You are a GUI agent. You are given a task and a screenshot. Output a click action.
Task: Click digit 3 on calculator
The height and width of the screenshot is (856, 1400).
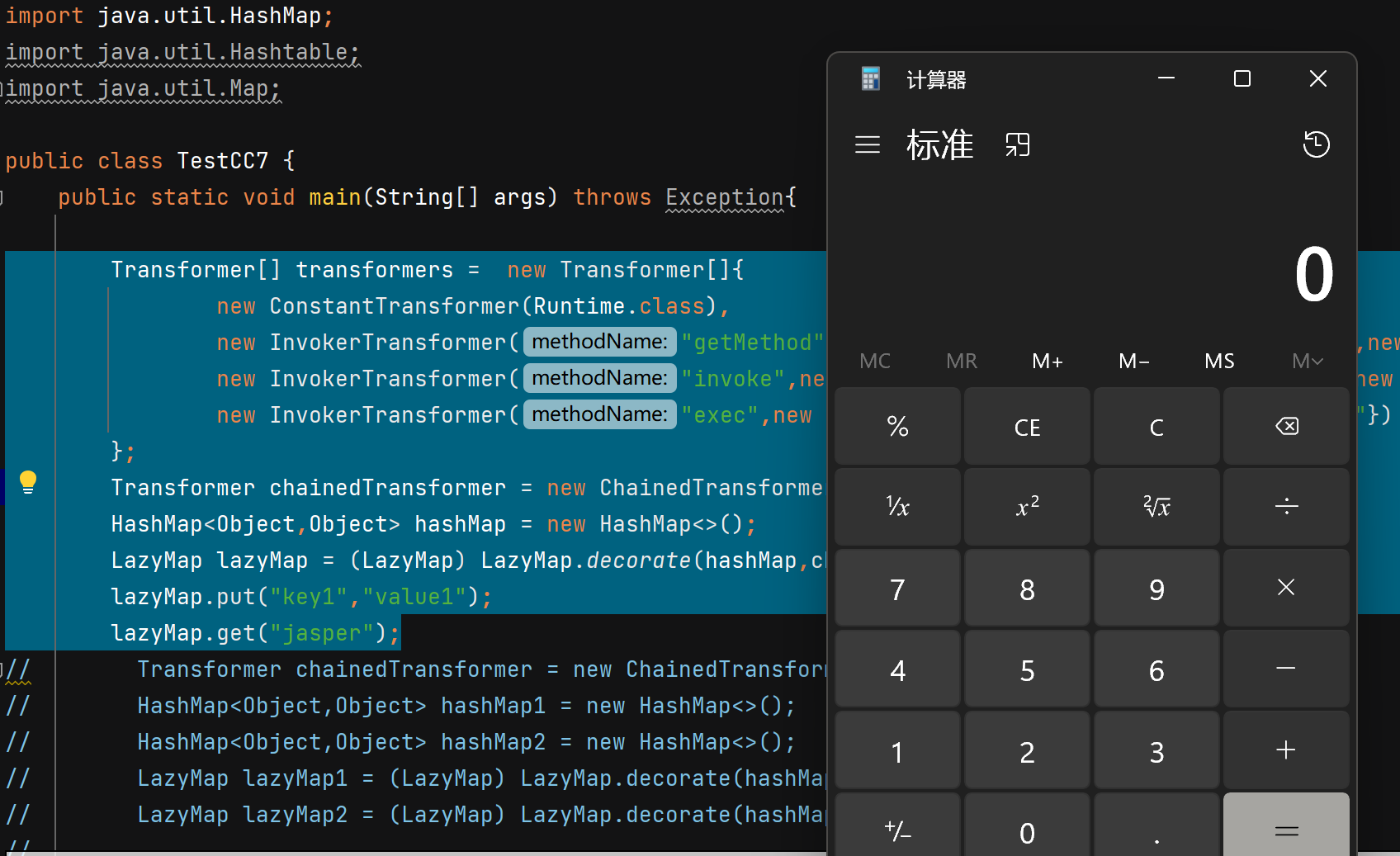point(1156,750)
